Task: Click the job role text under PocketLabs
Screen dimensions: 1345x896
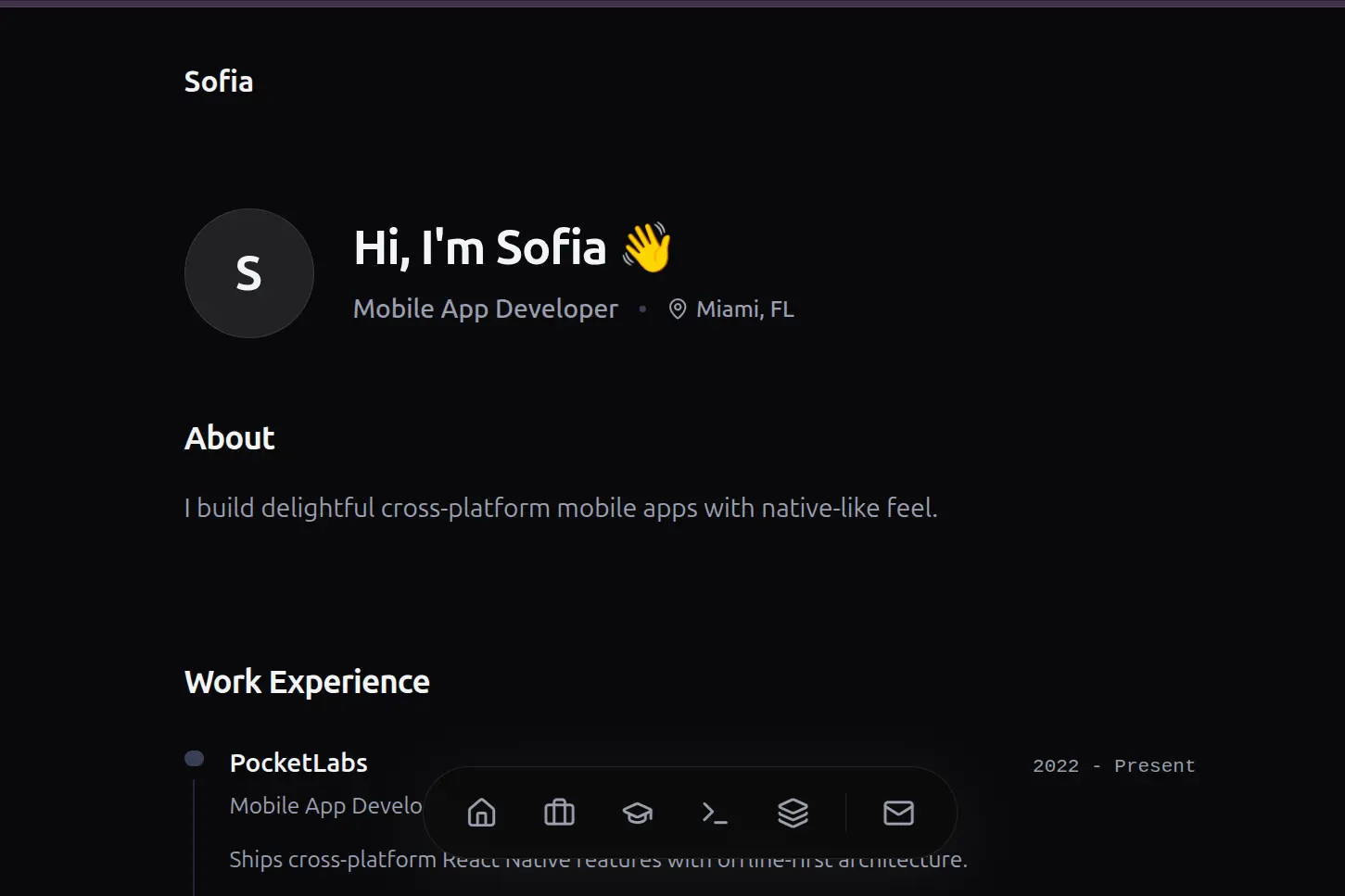Action: (x=325, y=806)
